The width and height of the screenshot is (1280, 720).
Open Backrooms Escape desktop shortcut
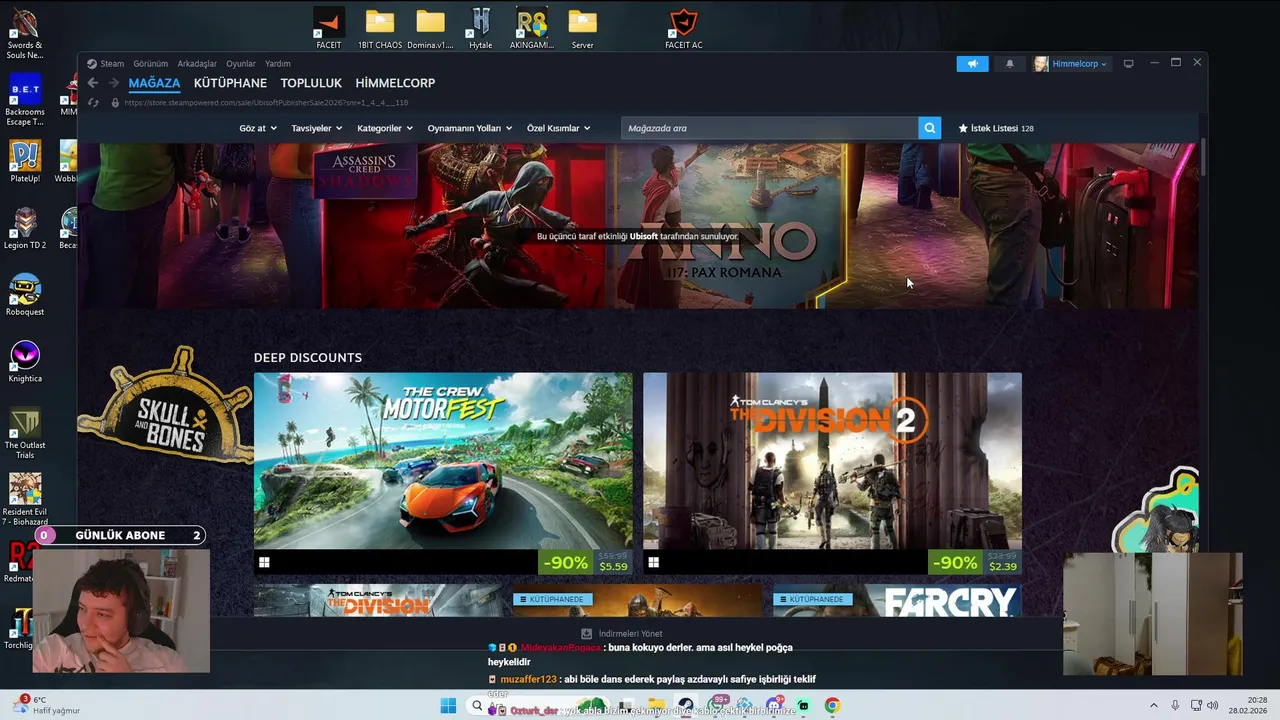point(25,101)
